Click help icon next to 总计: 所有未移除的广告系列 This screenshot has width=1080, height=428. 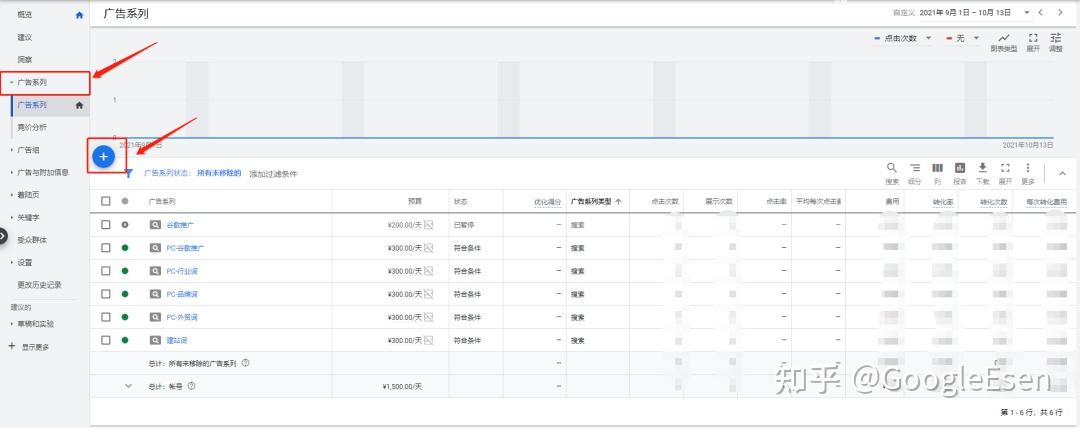pyautogui.click(x=245, y=363)
